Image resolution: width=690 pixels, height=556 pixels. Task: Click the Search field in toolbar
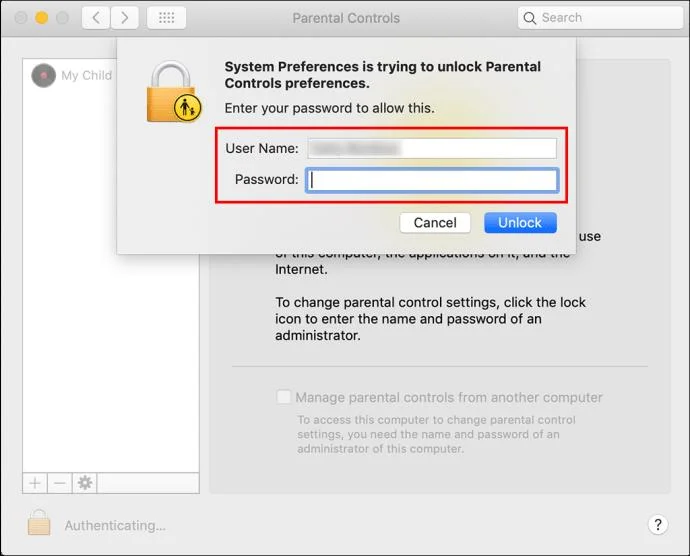(x=600, y=18)
